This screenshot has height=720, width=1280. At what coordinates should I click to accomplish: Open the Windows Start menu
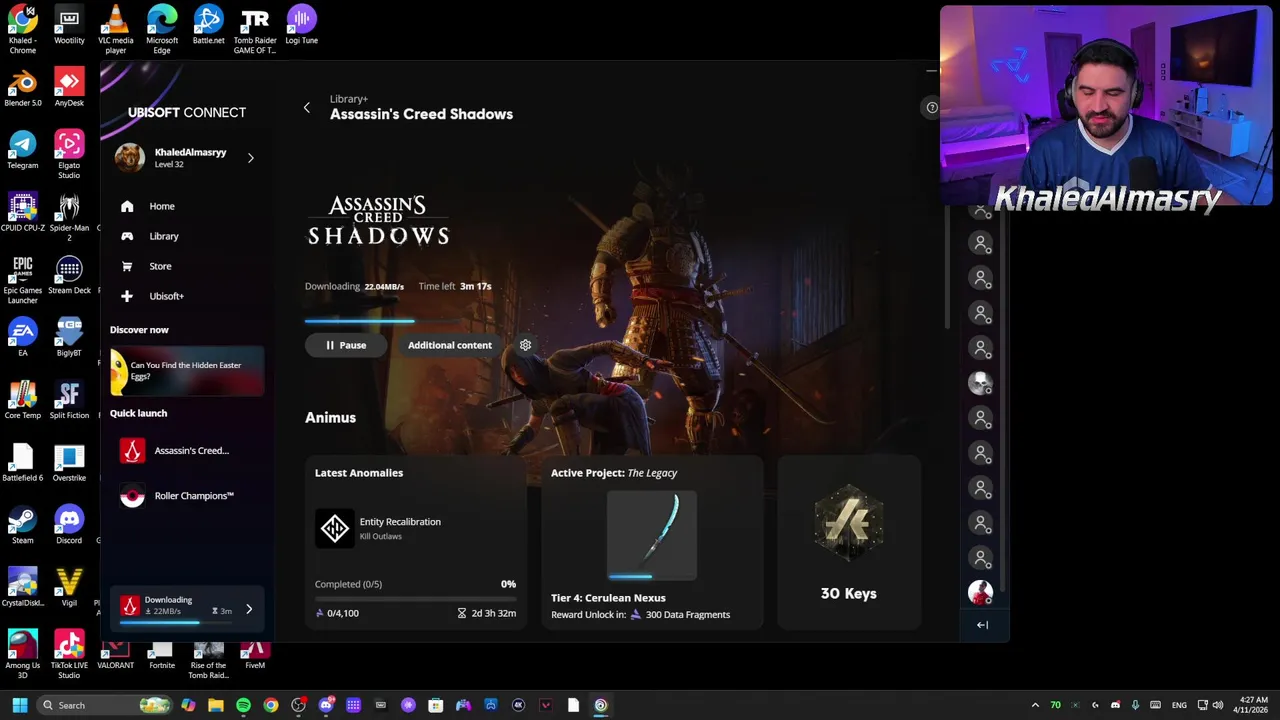[19, 705]
